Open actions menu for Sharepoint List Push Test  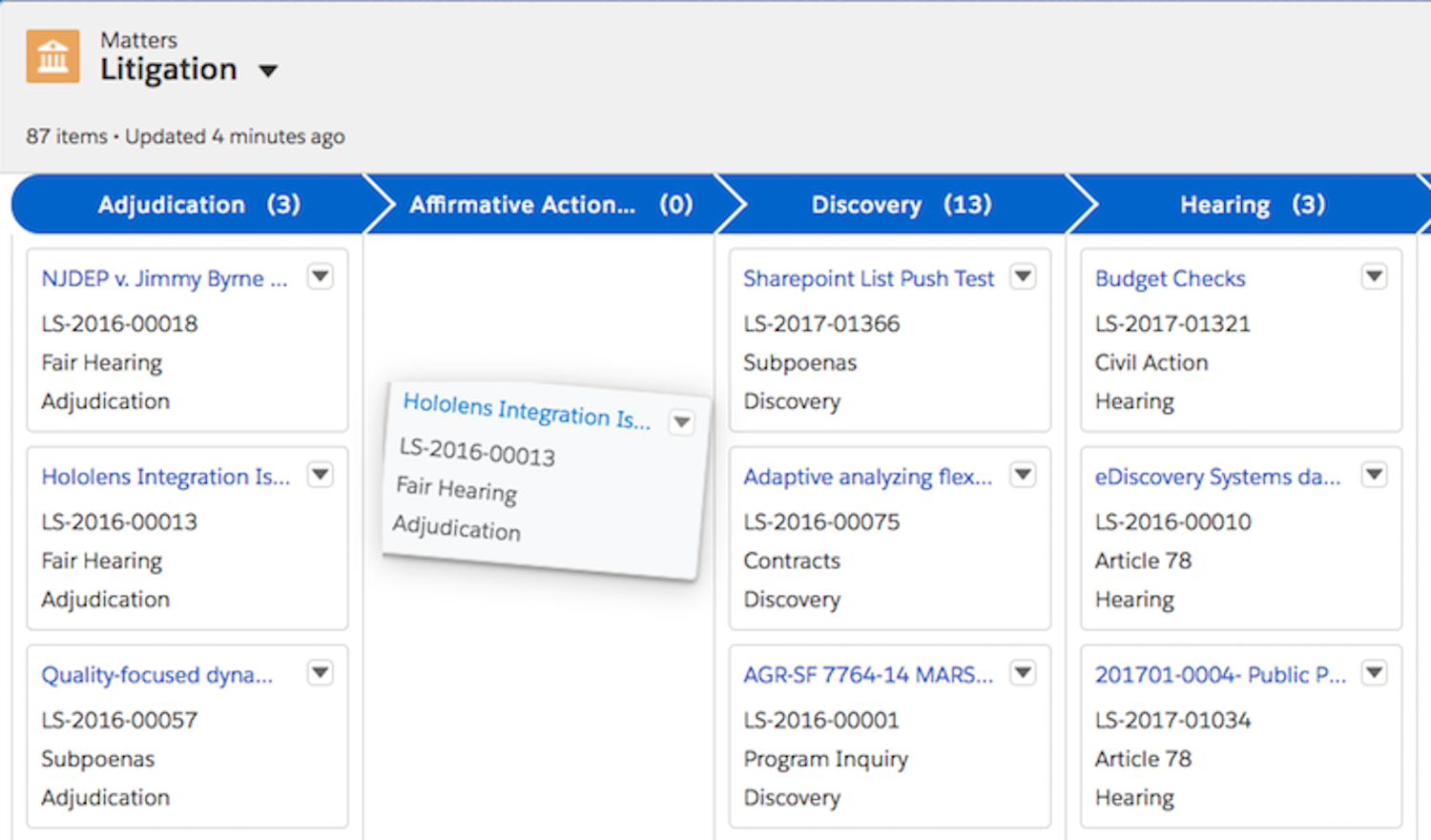click(x=1023, y=277)
